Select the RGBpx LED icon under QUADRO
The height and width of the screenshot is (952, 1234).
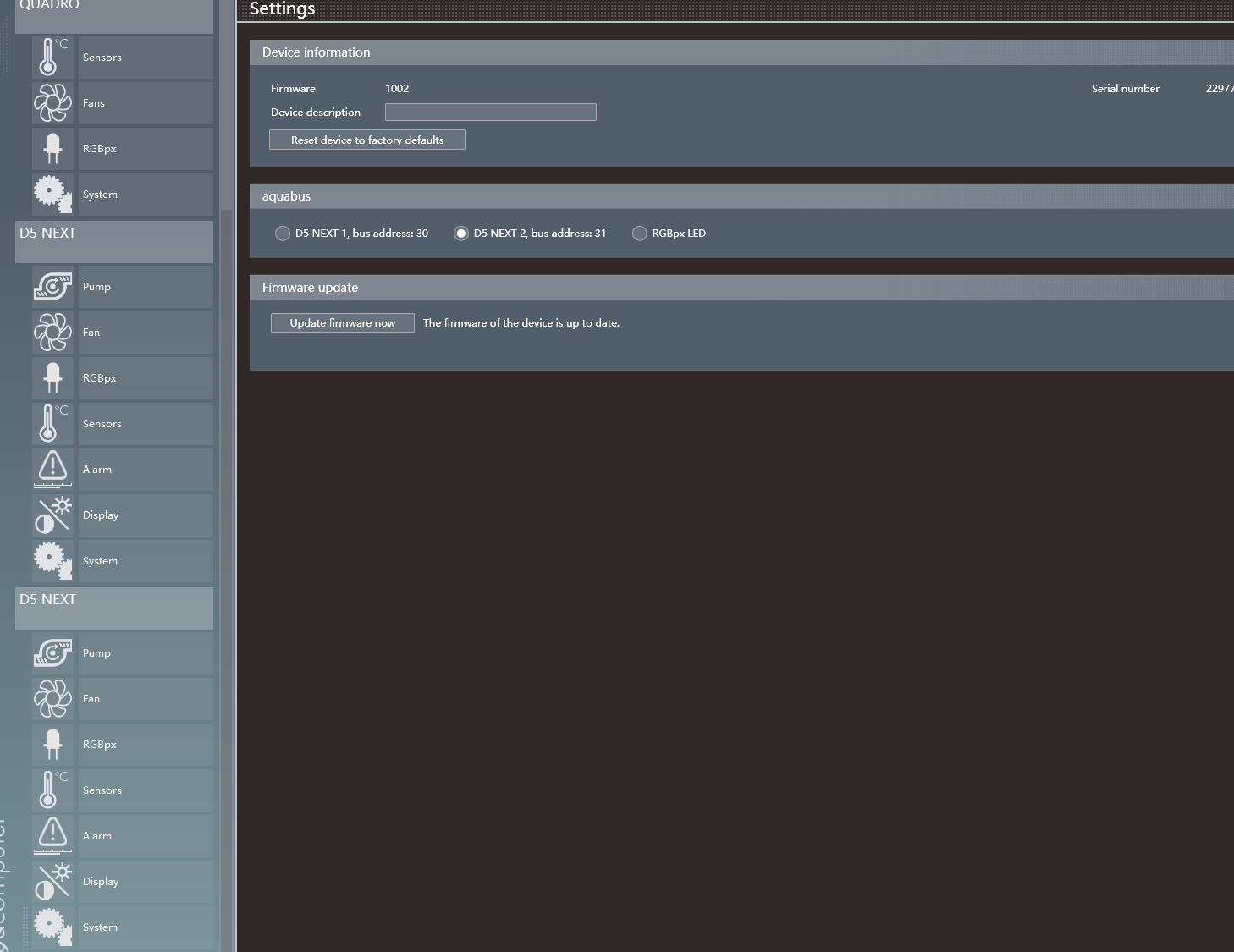tap(52, 149)
